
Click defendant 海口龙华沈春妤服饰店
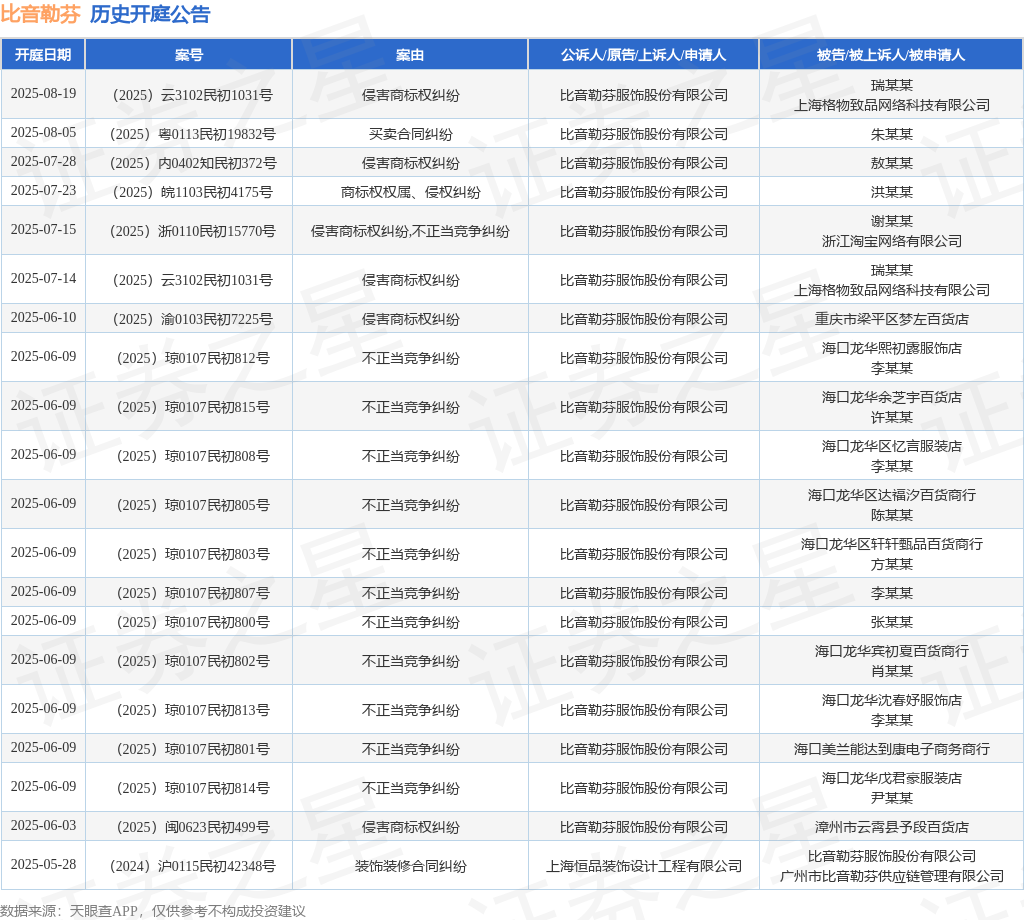891,700
